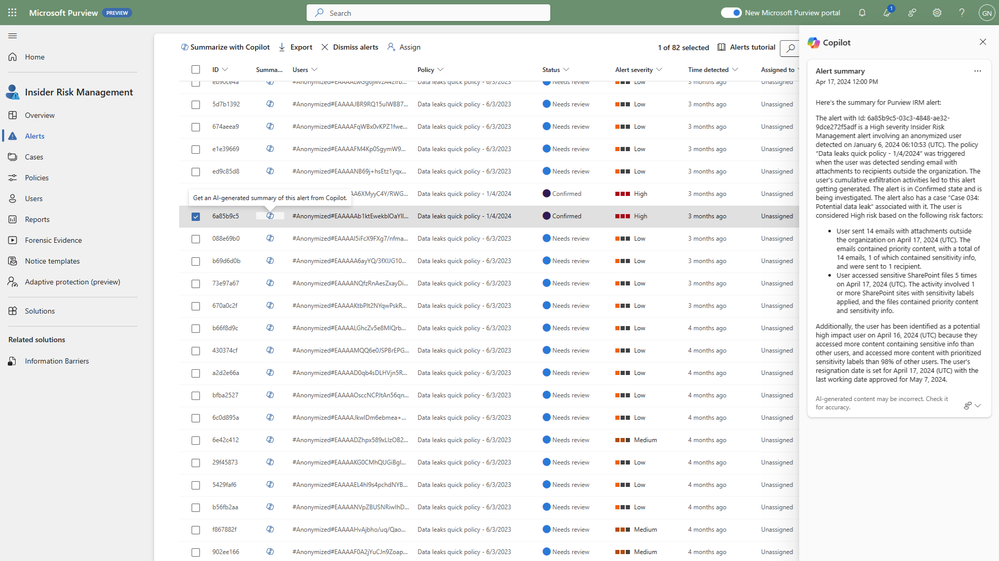
Task: Open the Alert severity column dropdown
Action: 659,69
